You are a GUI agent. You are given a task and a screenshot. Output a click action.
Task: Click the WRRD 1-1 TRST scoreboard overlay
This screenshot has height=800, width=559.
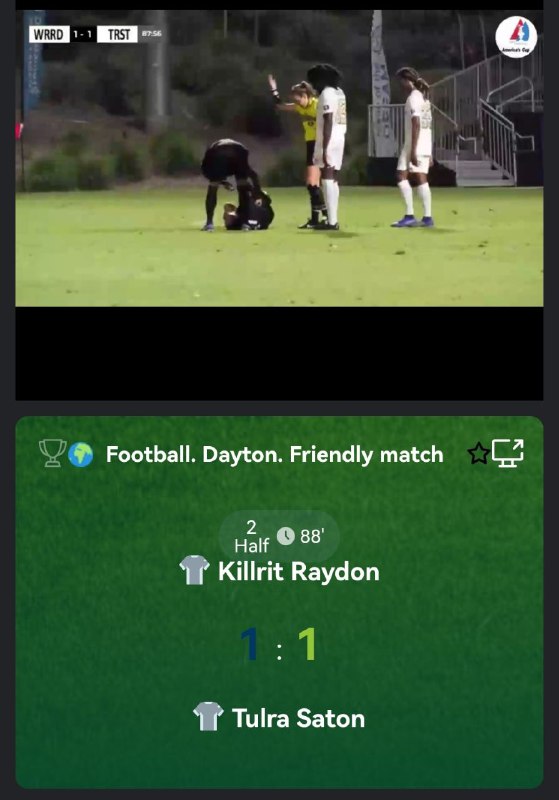coord(83,35)
